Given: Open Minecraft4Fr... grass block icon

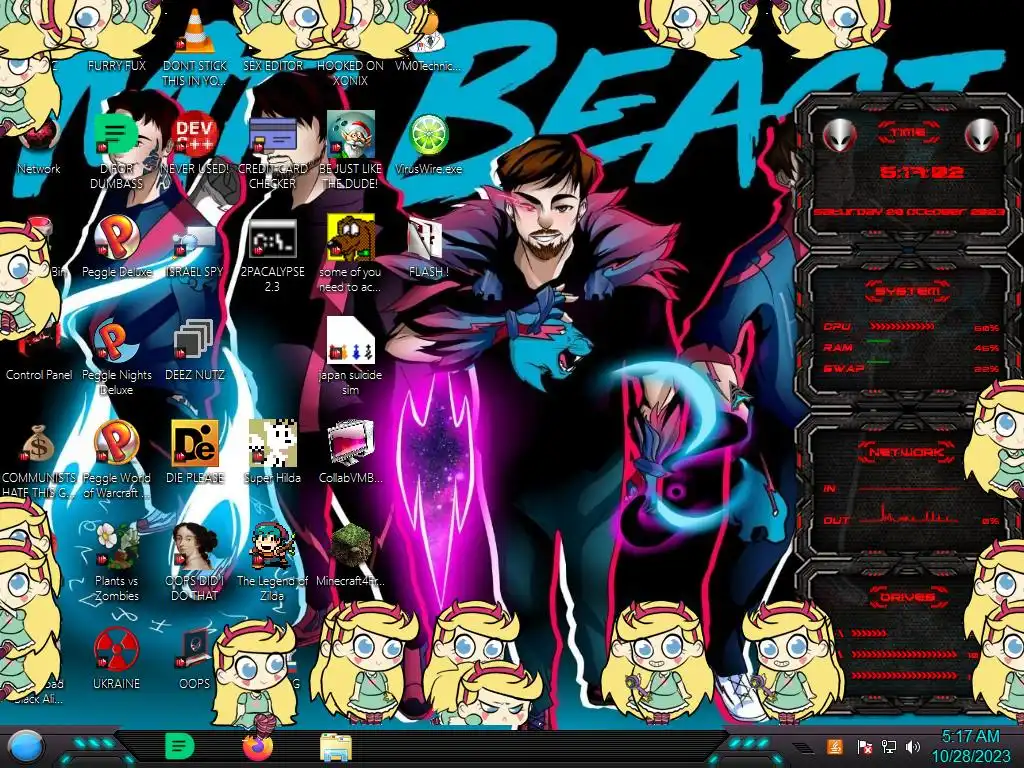Looking at the screenshot, I should 350,556.
